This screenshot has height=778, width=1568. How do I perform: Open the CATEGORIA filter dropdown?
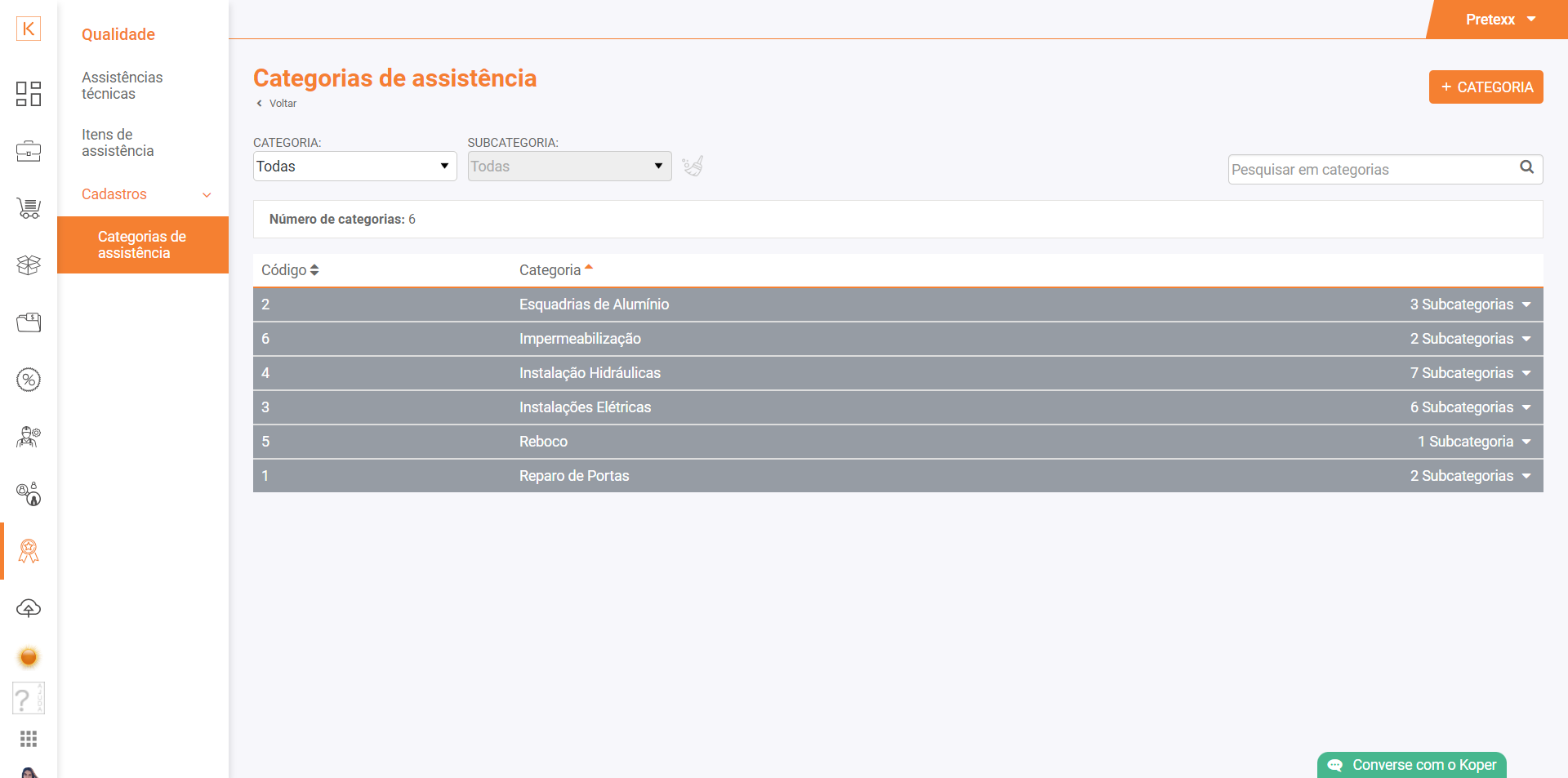coord(354,167)
